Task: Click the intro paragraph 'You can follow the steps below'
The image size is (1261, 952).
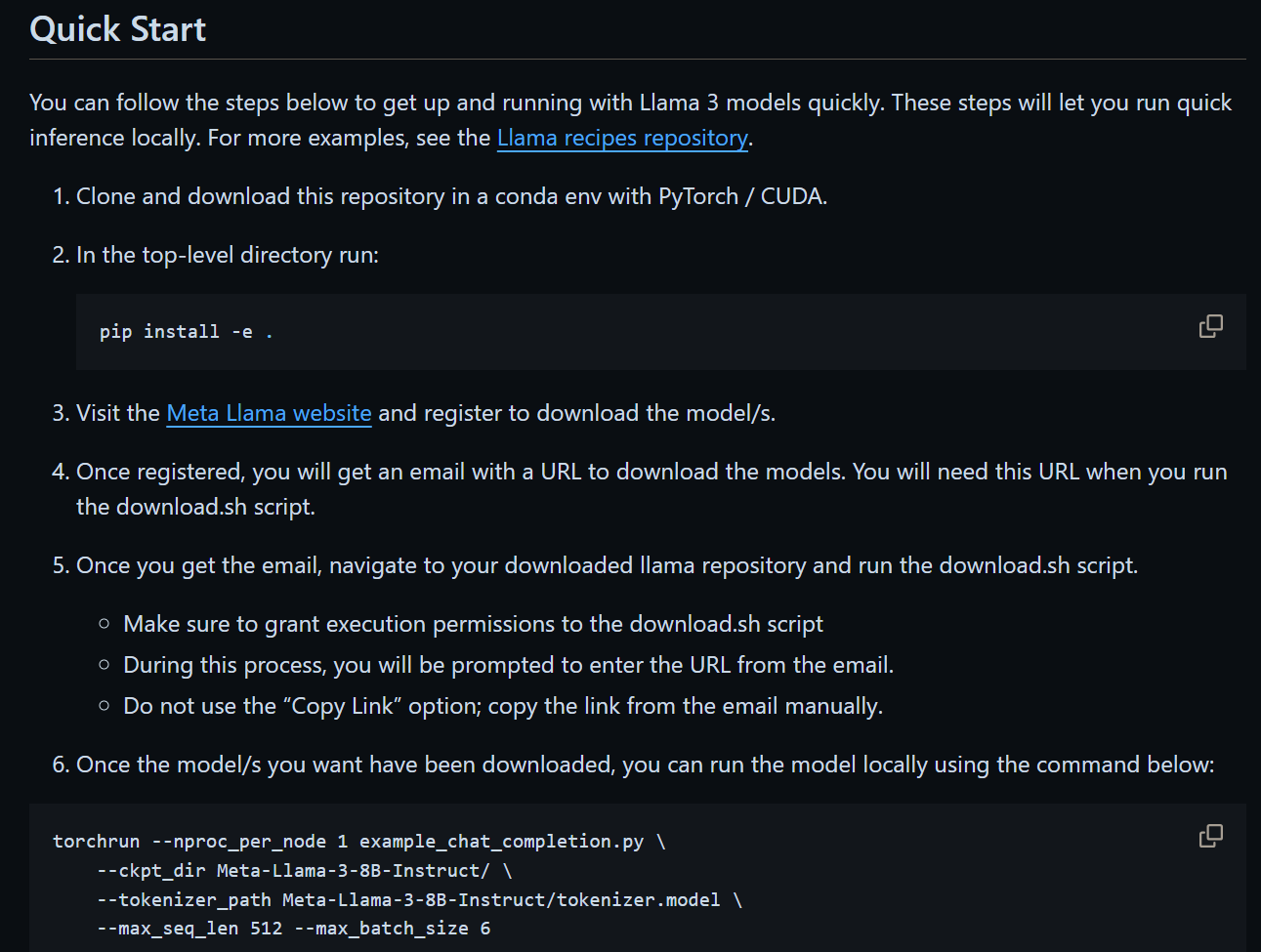Action: click(630, 120)
